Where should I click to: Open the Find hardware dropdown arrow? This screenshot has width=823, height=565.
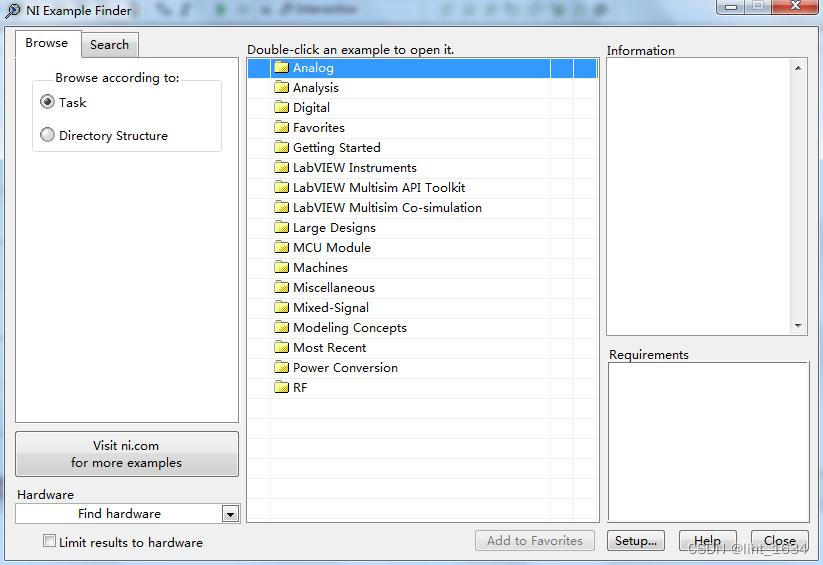[230, 514]
